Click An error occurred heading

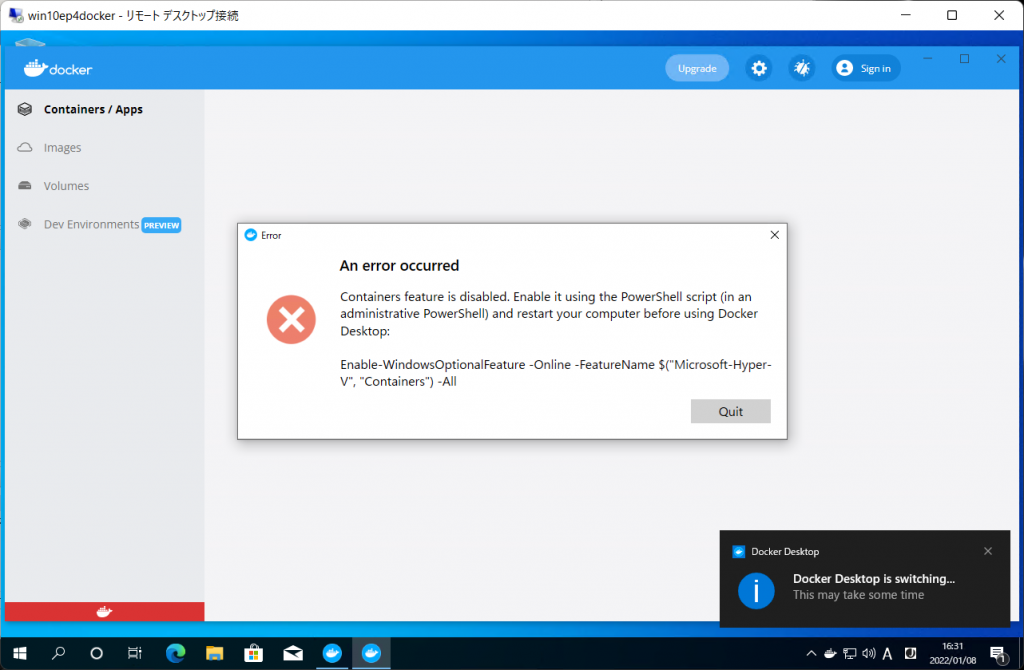pyautogui.click(x=399, y=266)
